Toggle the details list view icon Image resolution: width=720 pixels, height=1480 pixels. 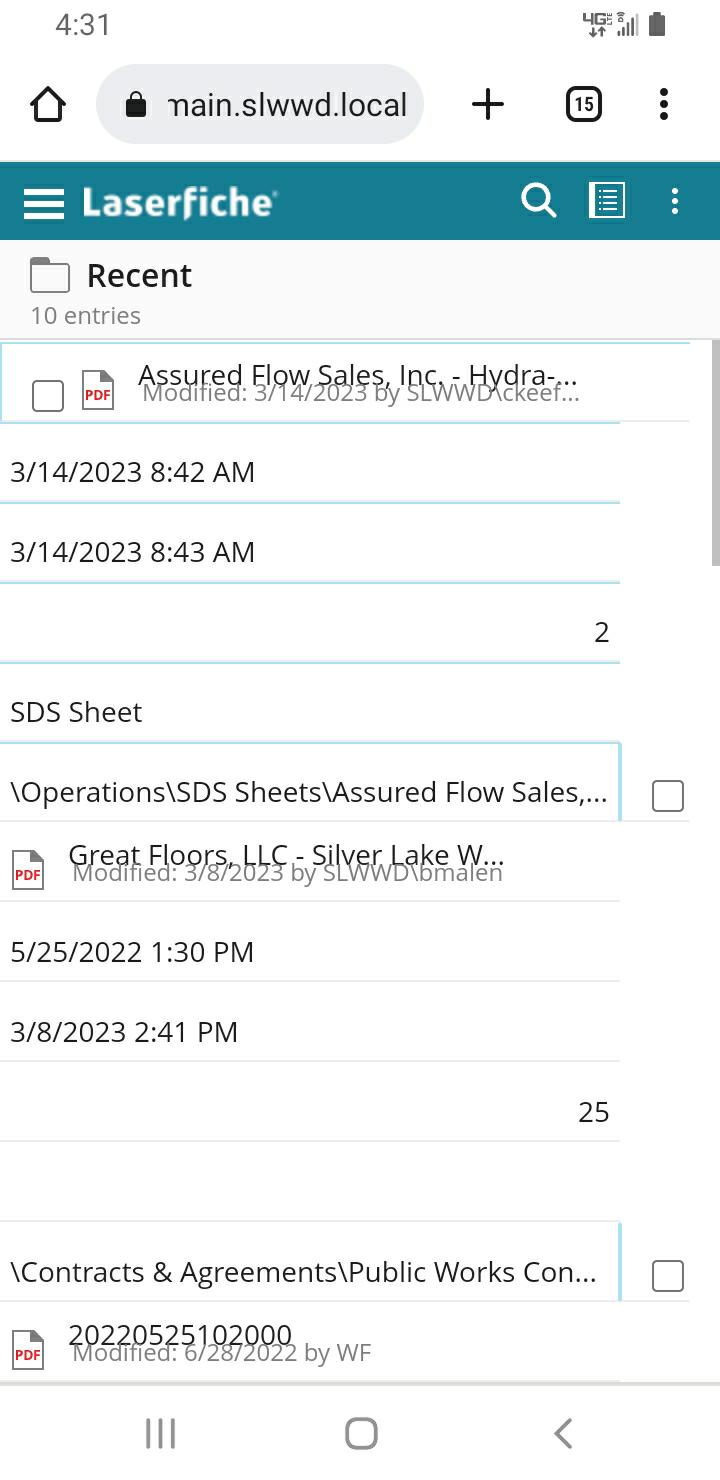(607, 201)
